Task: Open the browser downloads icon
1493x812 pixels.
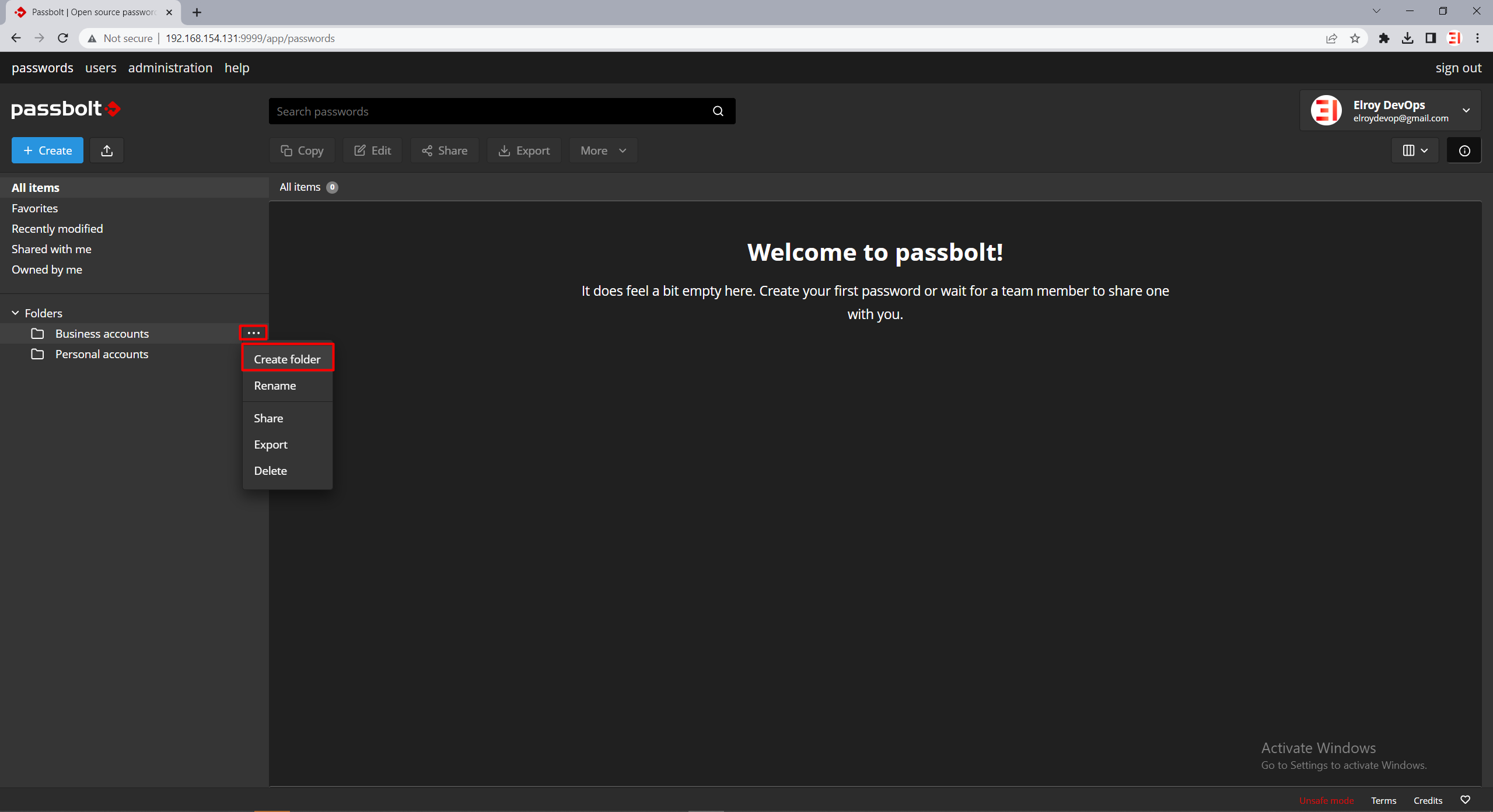Action: click(x=1407, y=38)
